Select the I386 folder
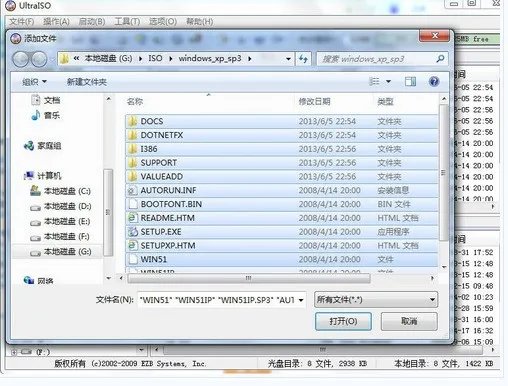Image resolution: width=508 pixels, height=386 pixels. tap(281, 149)
